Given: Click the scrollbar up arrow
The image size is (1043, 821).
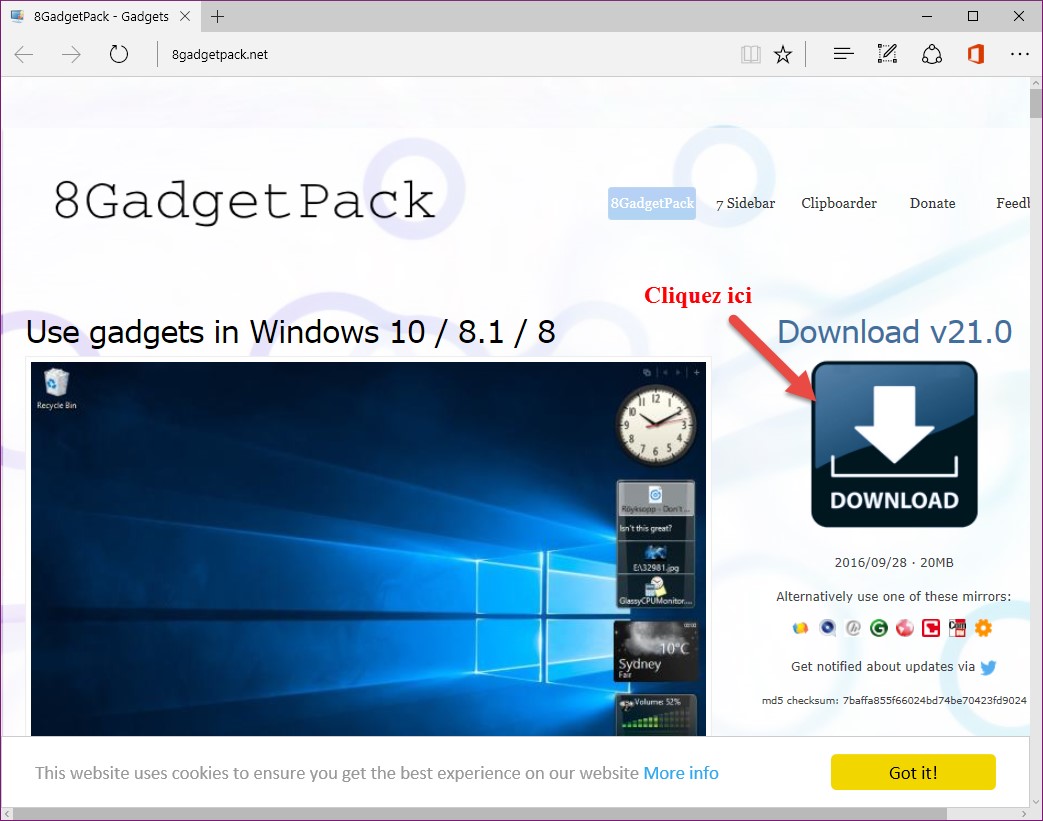Looking at the screenshot, I should pyautogui.click(x=1036, y=83).
